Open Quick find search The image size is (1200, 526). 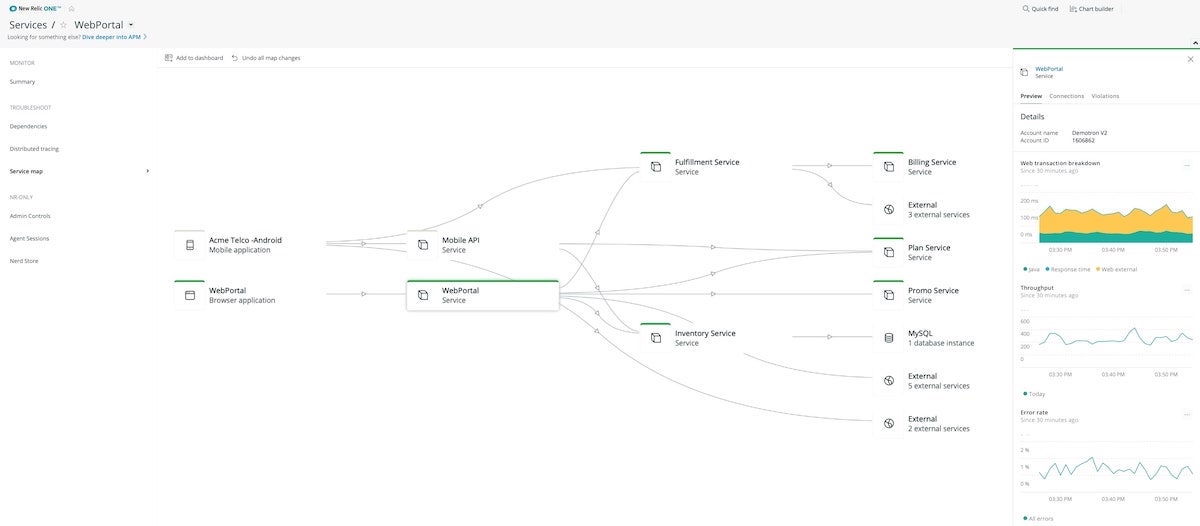(1041, 9)
